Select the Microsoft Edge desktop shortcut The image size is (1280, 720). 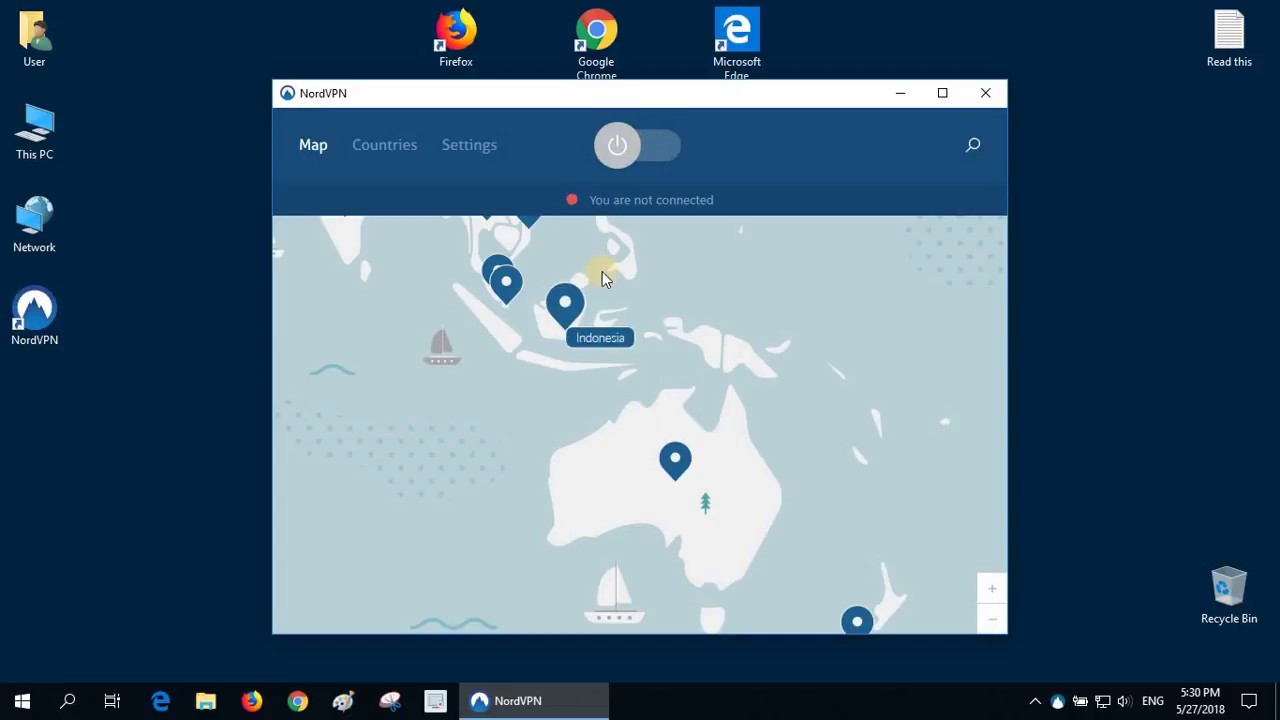(x=737, y=45)
